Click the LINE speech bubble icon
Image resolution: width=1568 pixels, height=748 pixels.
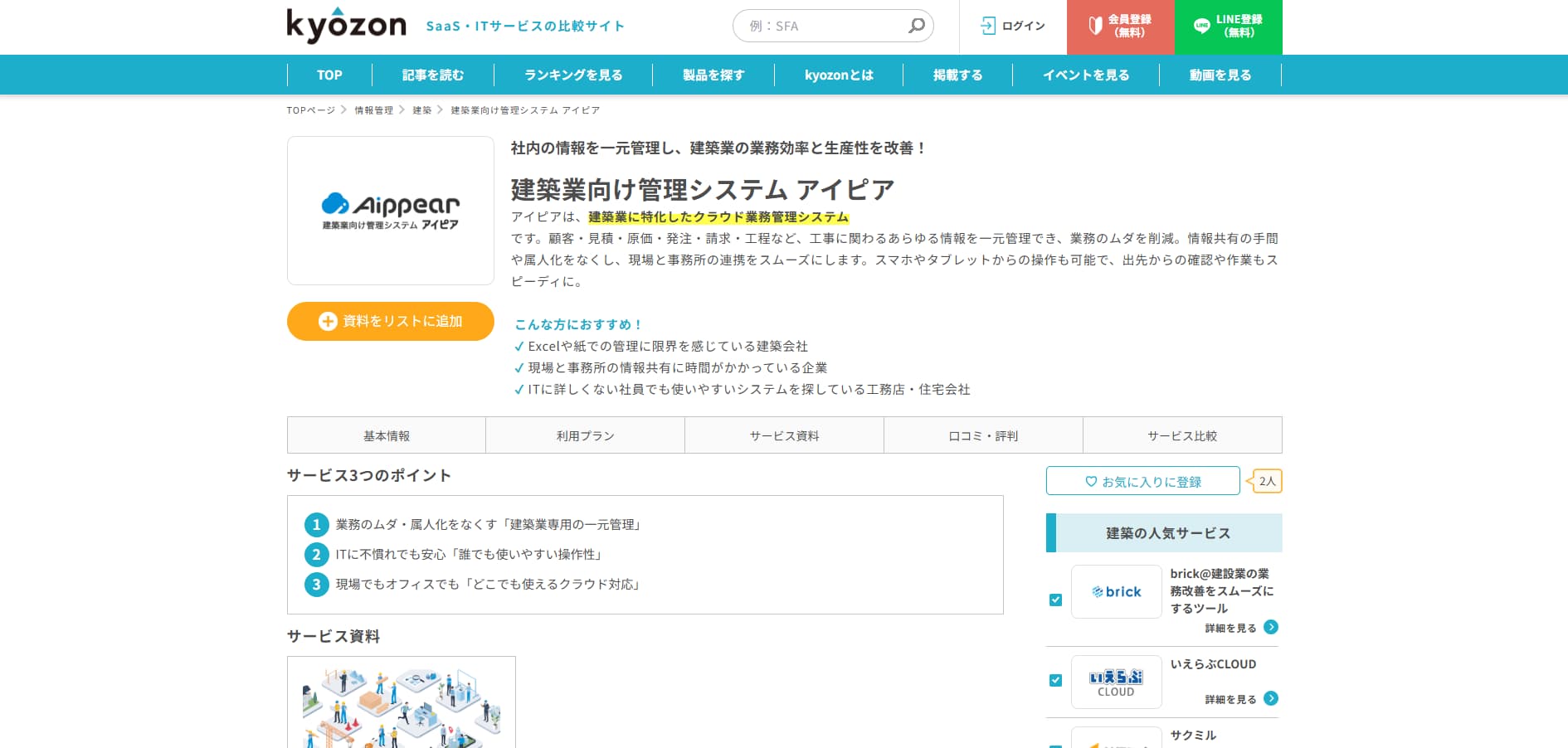pyautogui.click(x=1201, y=27)
